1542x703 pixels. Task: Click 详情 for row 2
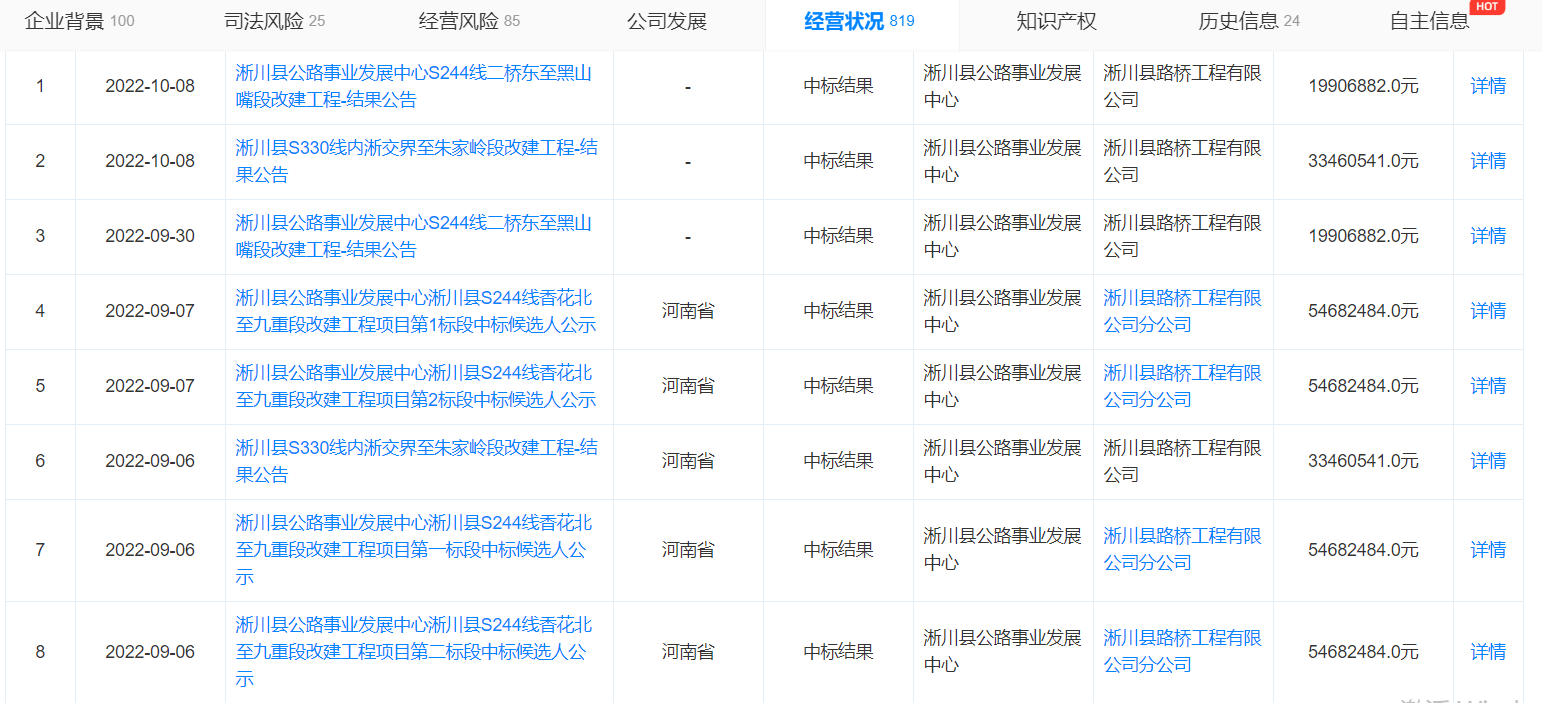(x=1488, y=161)
